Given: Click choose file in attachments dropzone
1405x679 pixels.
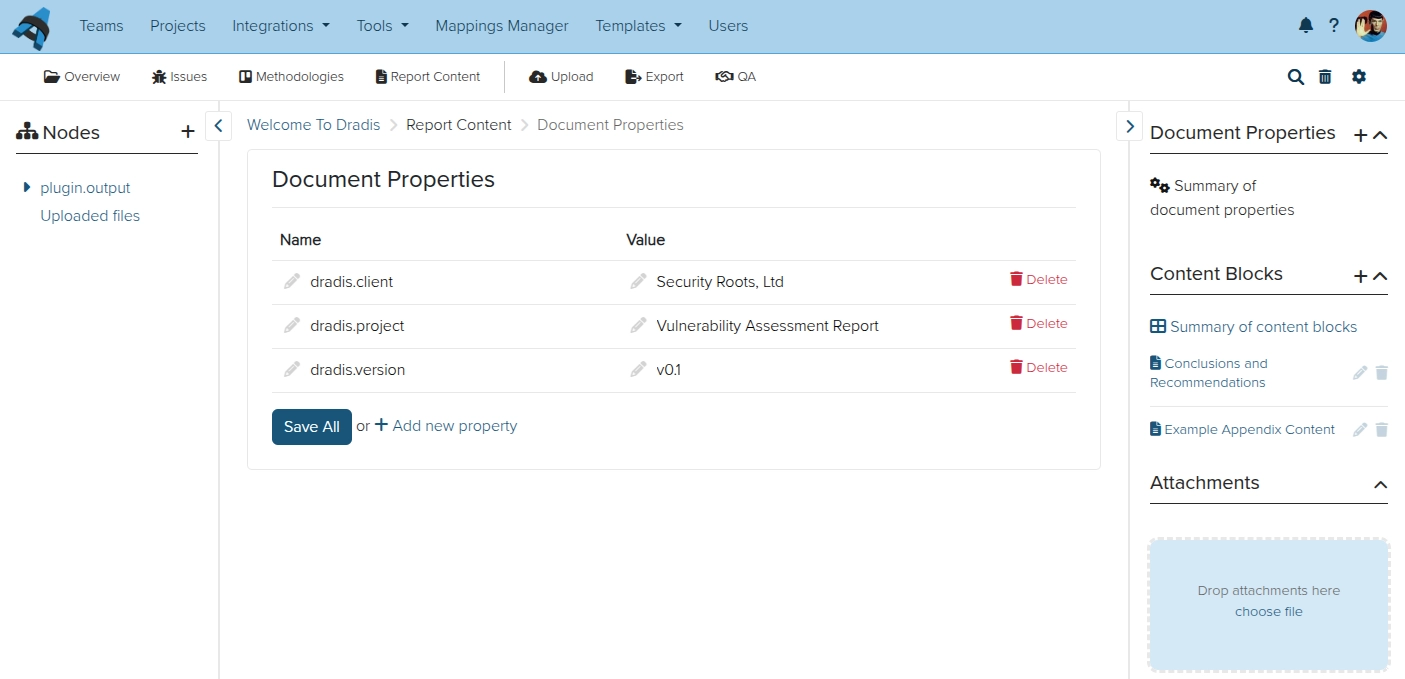Looking at the screenshot, I should point(1269,612).
